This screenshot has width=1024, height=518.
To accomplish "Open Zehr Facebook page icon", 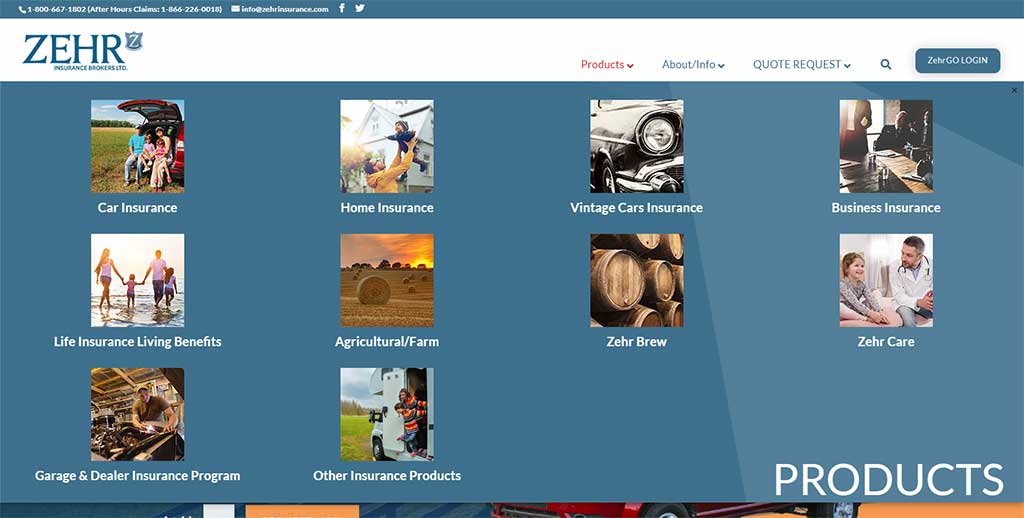I will pyautogui.click(x=342, y=8).
